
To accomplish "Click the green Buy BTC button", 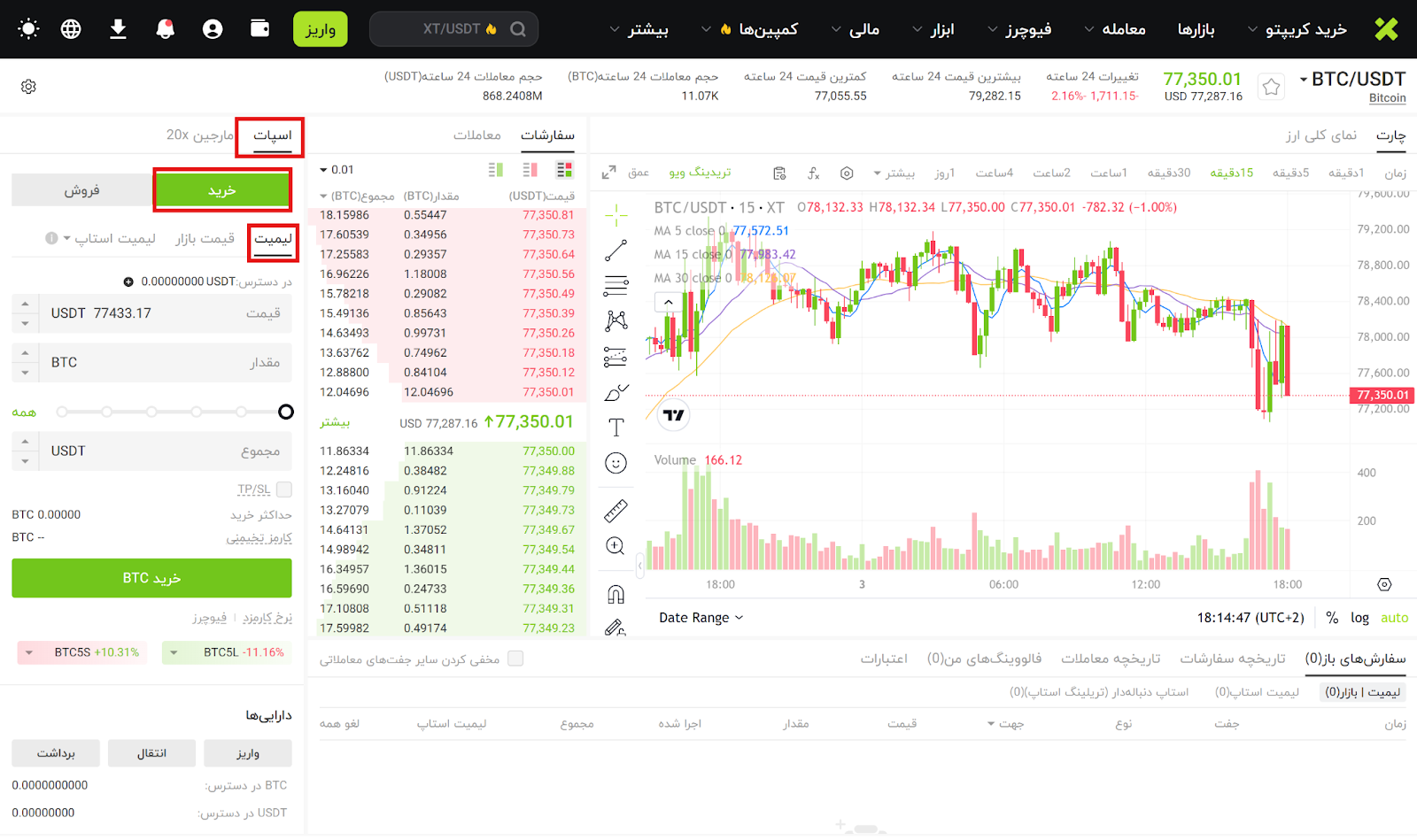I will (151, 578).
